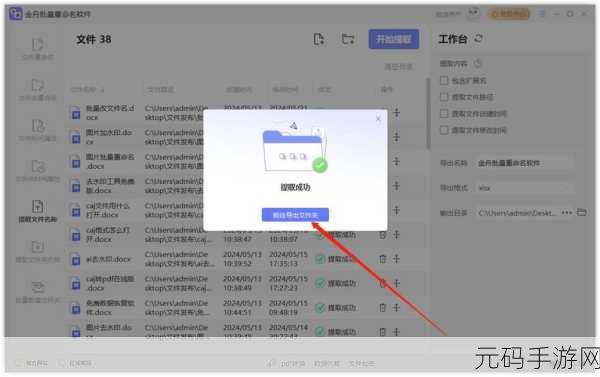Click move icon for 图片加水印.docx row

[396, 137]
